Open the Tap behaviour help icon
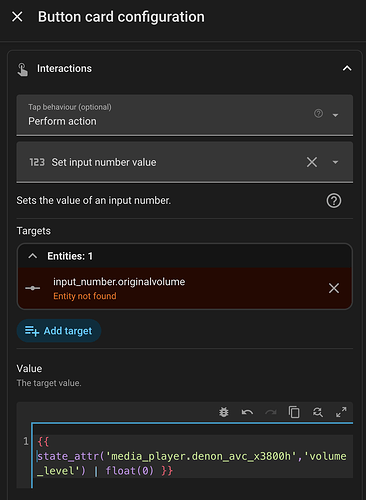This screenshot has height=500, width=366. tap(318, 113)
